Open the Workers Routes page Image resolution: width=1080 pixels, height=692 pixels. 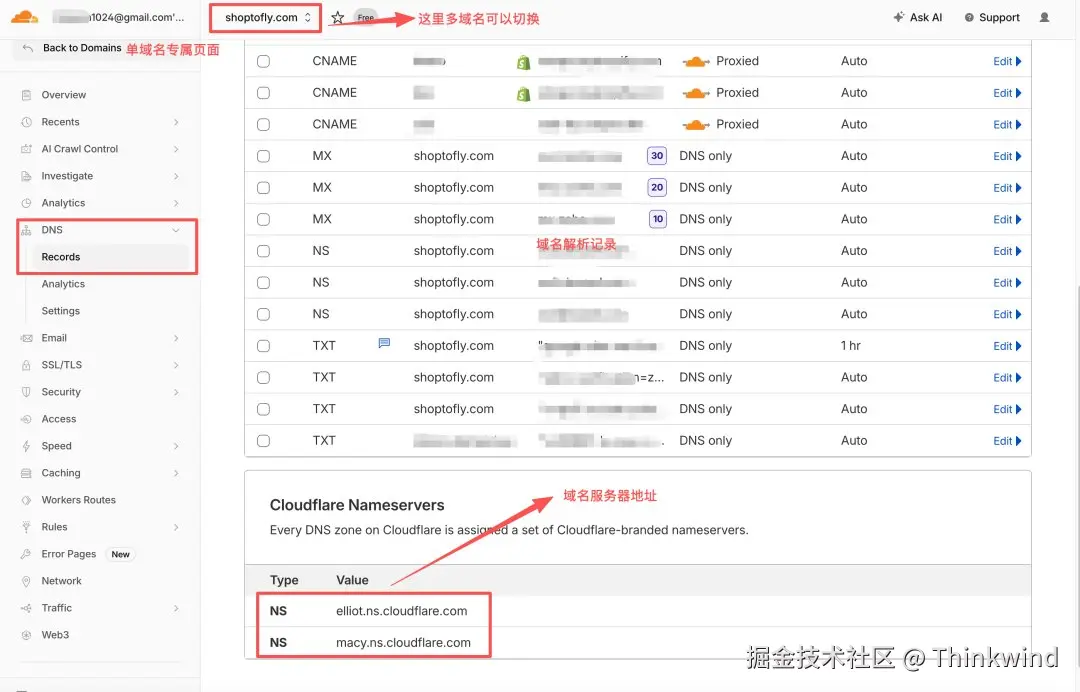coord(79,500)
